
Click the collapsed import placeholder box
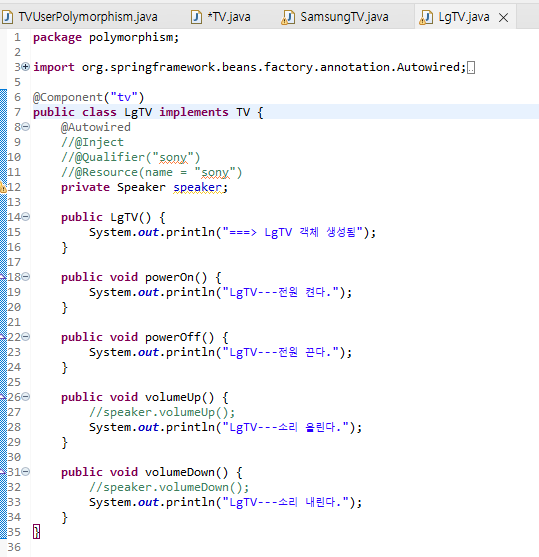pyautogui.click(x=471, y=67)
